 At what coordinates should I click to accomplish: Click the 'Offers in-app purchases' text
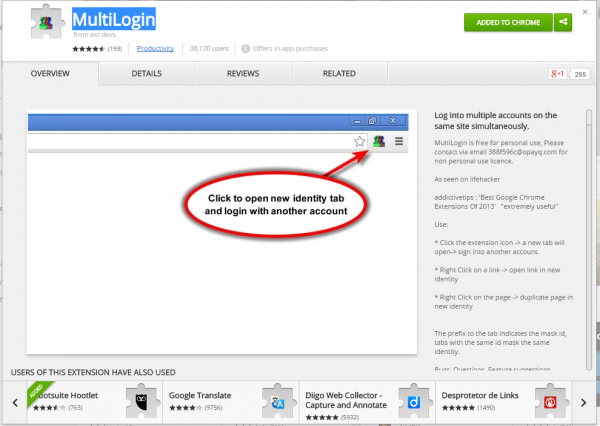click(x=290, y=49)
